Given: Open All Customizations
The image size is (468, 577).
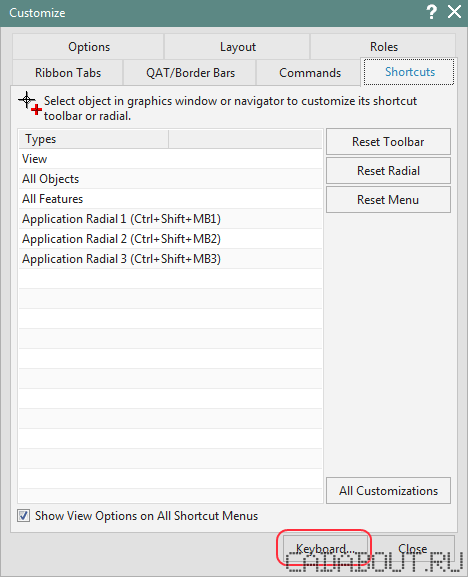Looking at the screenshot, I should [x=388, y=491].
